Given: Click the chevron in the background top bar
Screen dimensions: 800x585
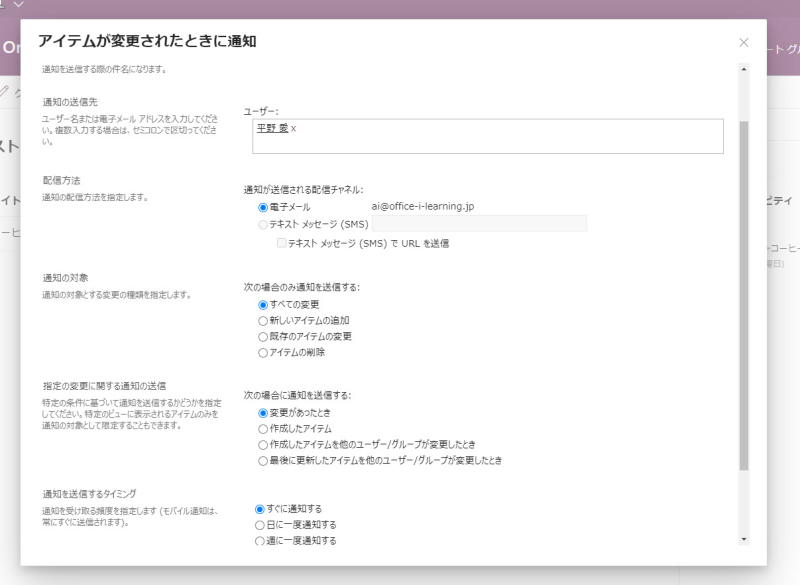Looking at the screenshot, I should click(x=19, y=5).
